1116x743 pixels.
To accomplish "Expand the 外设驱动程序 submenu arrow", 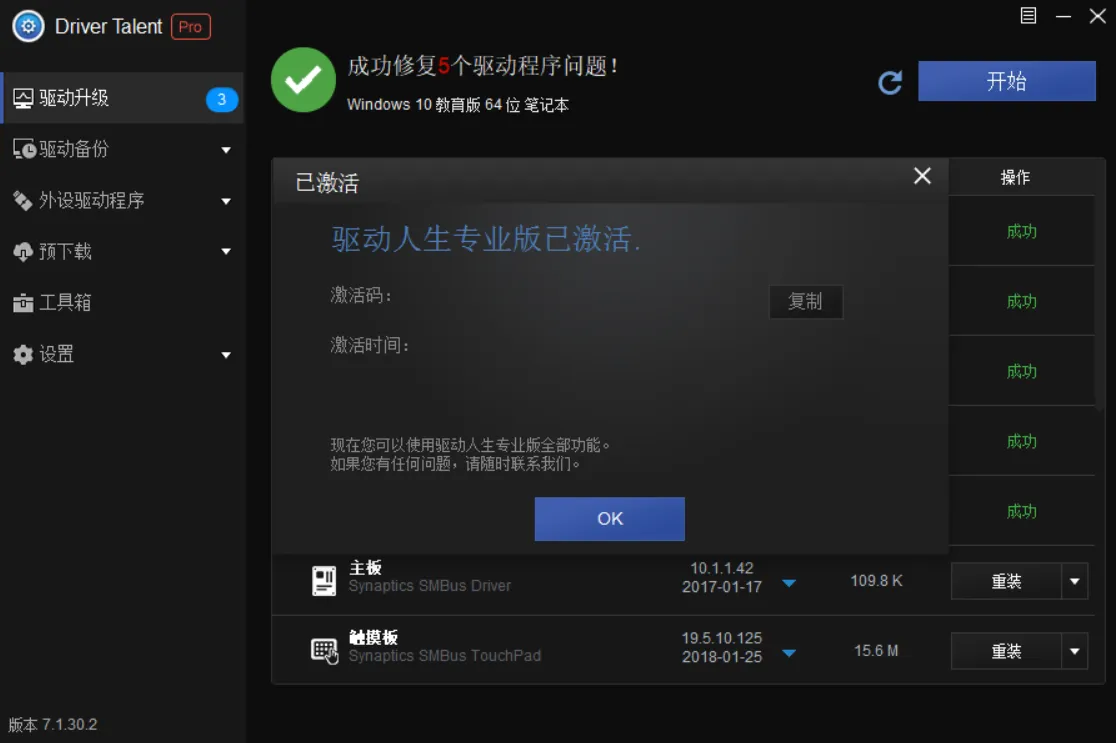I will 226,201.
